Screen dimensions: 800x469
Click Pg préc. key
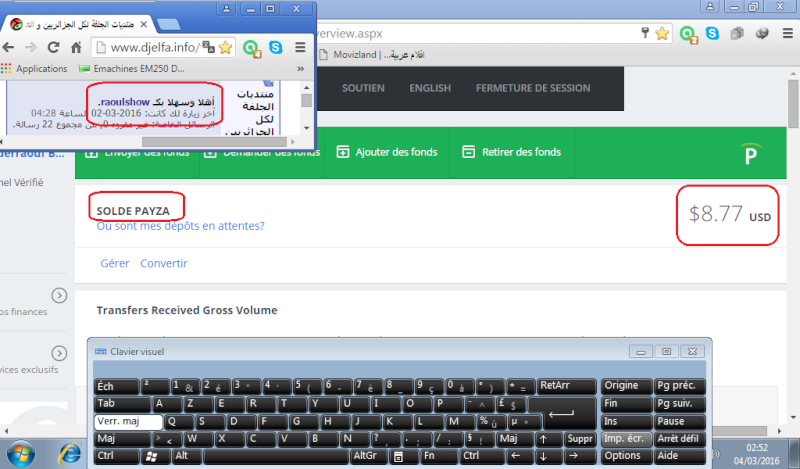click(x=680, y=386)
